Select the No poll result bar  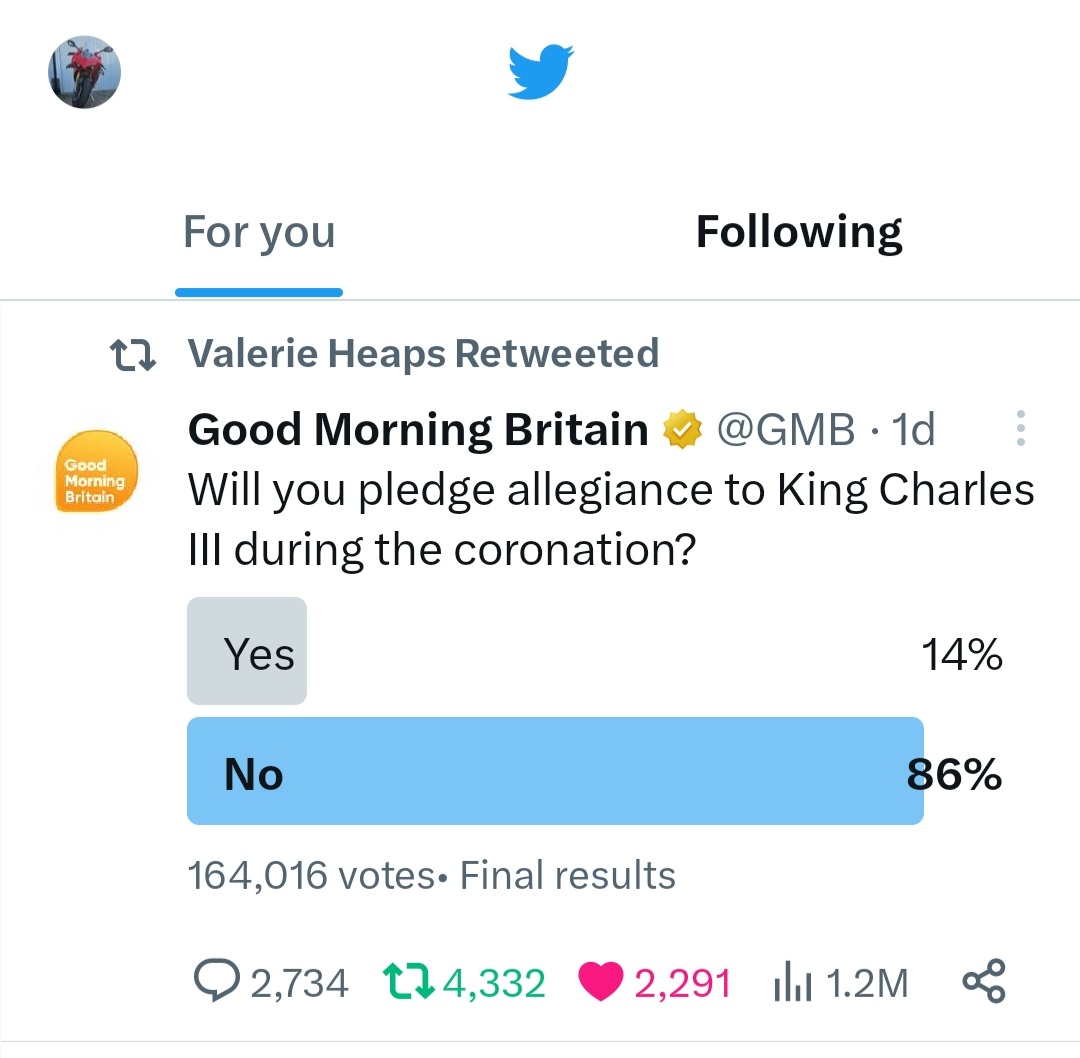pos(555,771)
